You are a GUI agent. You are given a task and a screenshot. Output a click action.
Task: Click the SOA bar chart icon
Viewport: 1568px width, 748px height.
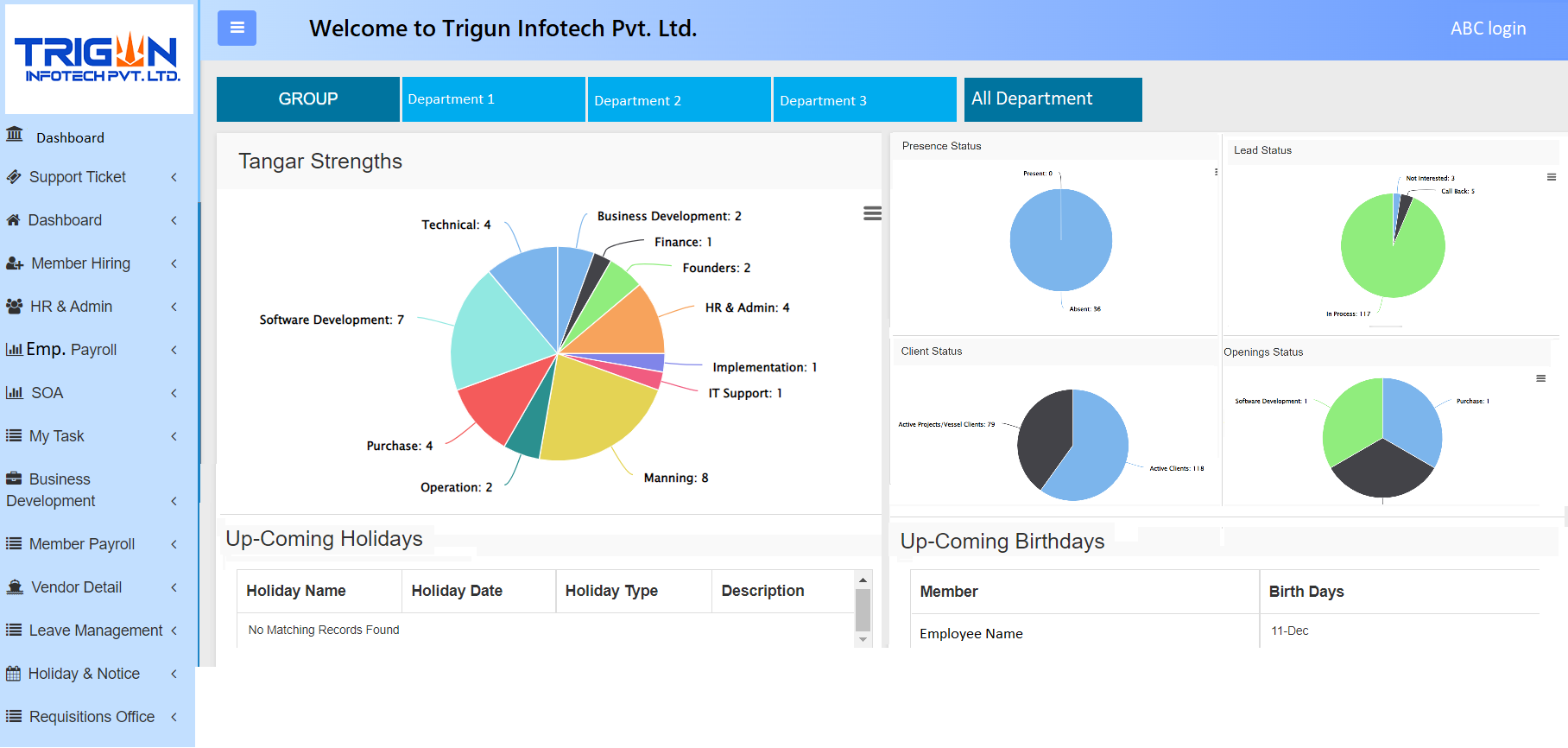click(14, 393)
